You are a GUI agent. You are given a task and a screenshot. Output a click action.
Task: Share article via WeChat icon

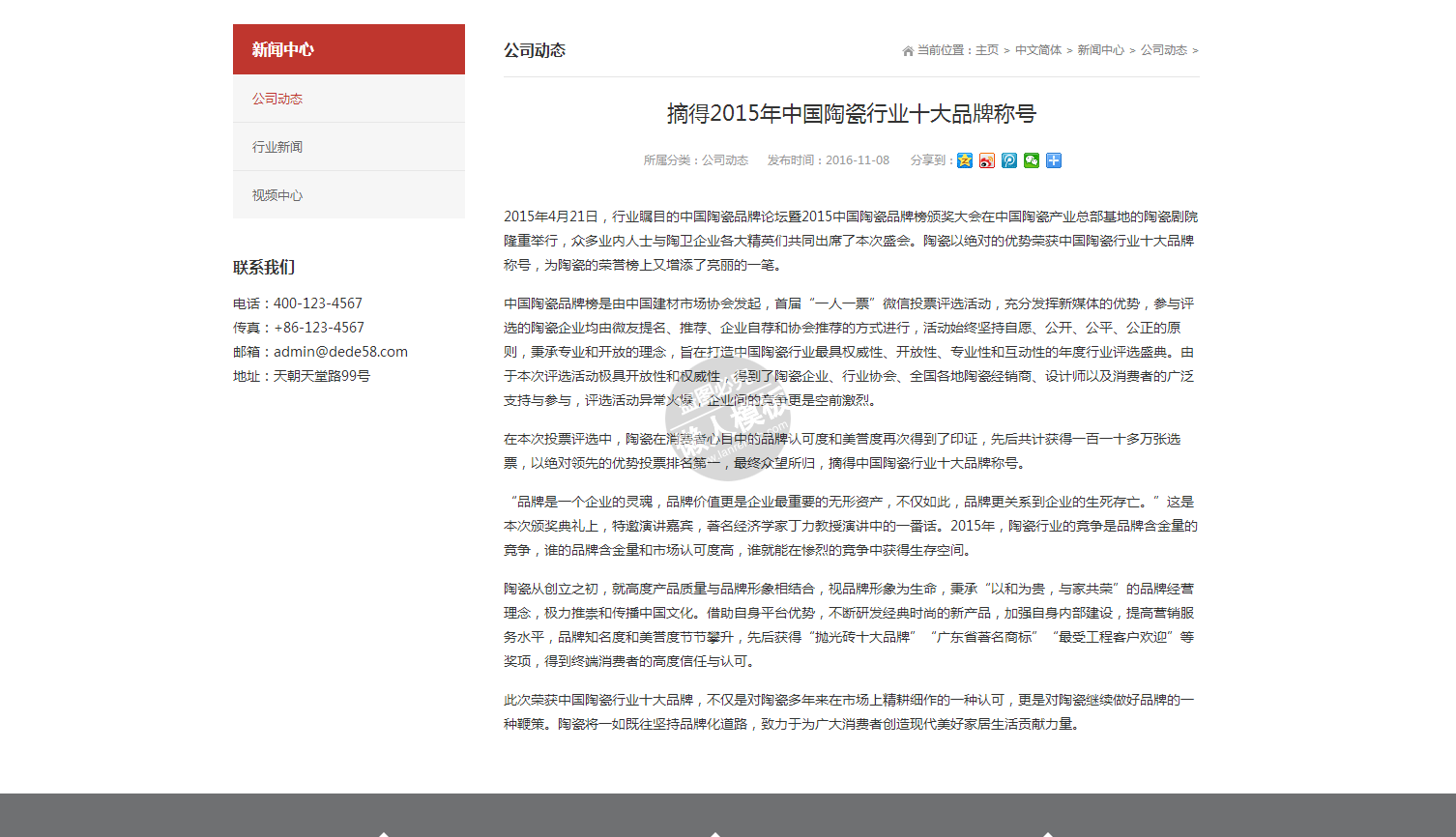pos(1032,160)
